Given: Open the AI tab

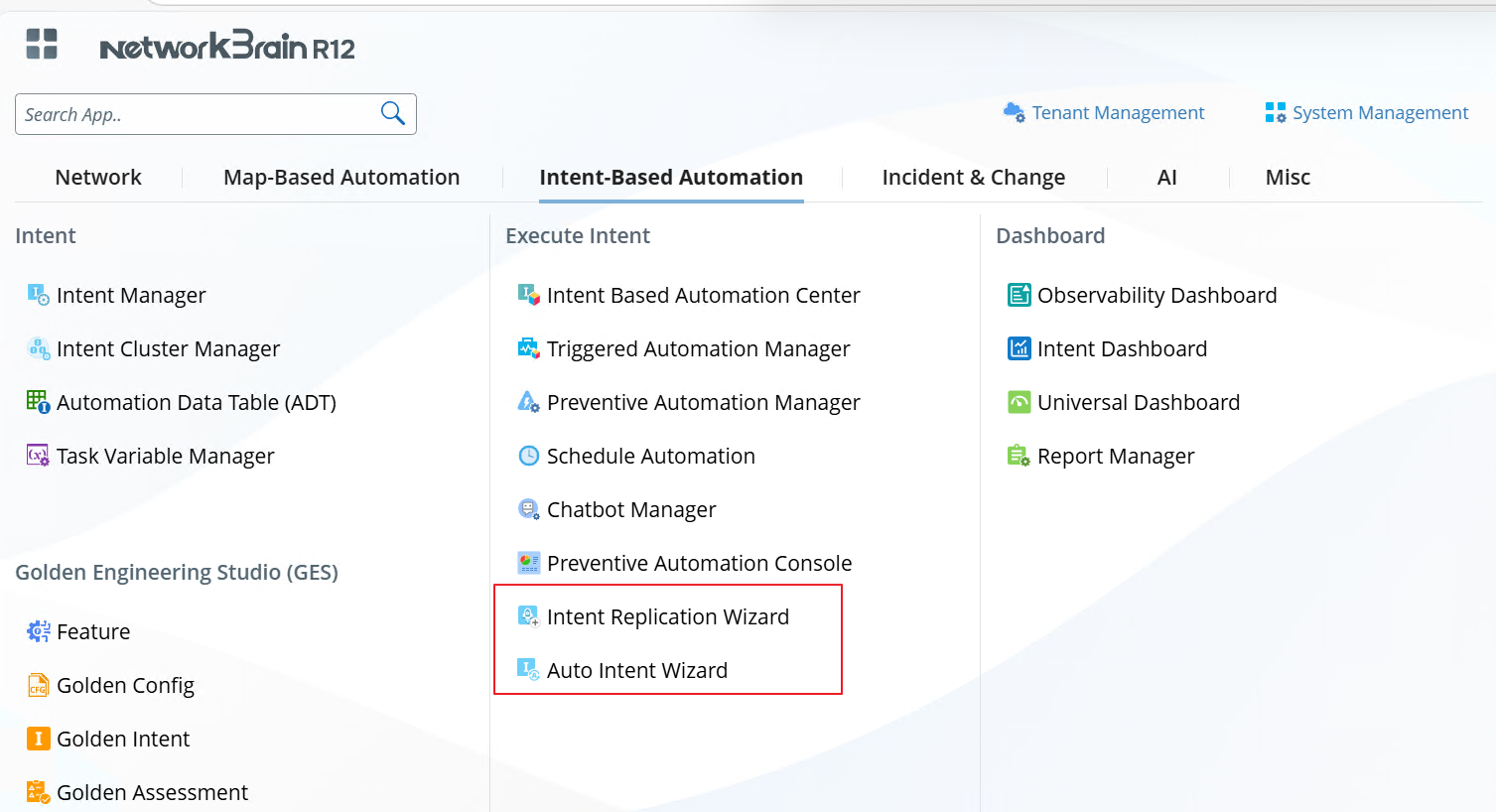Looking at the screenshot, I should click(1166, 178).
